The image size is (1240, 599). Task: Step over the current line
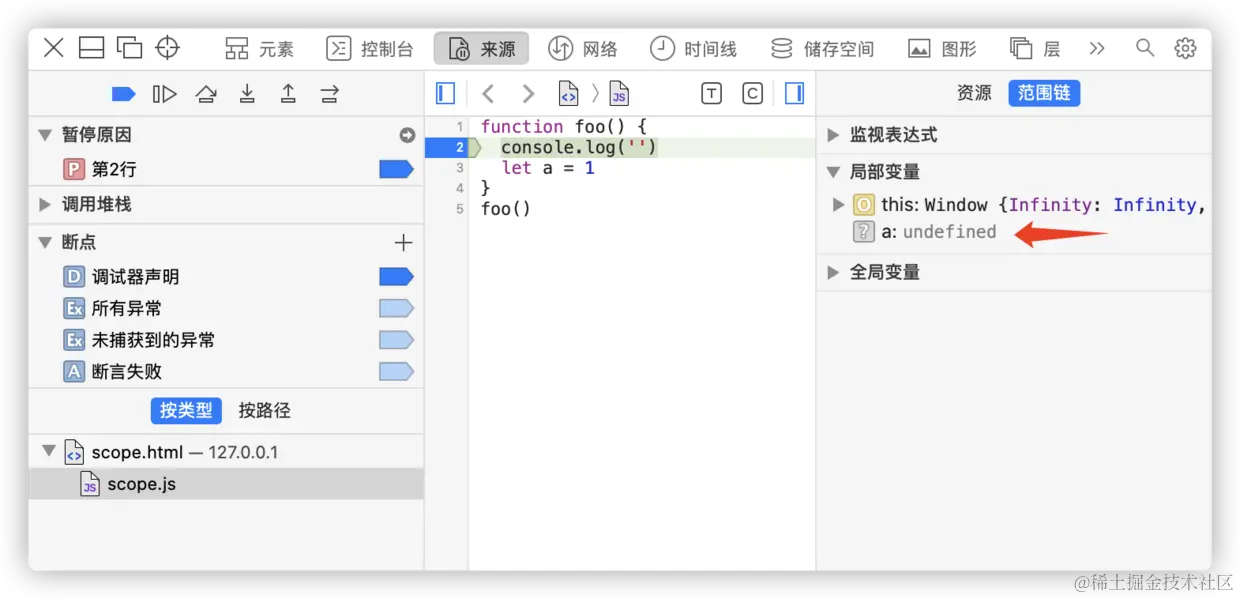(206, 94)
